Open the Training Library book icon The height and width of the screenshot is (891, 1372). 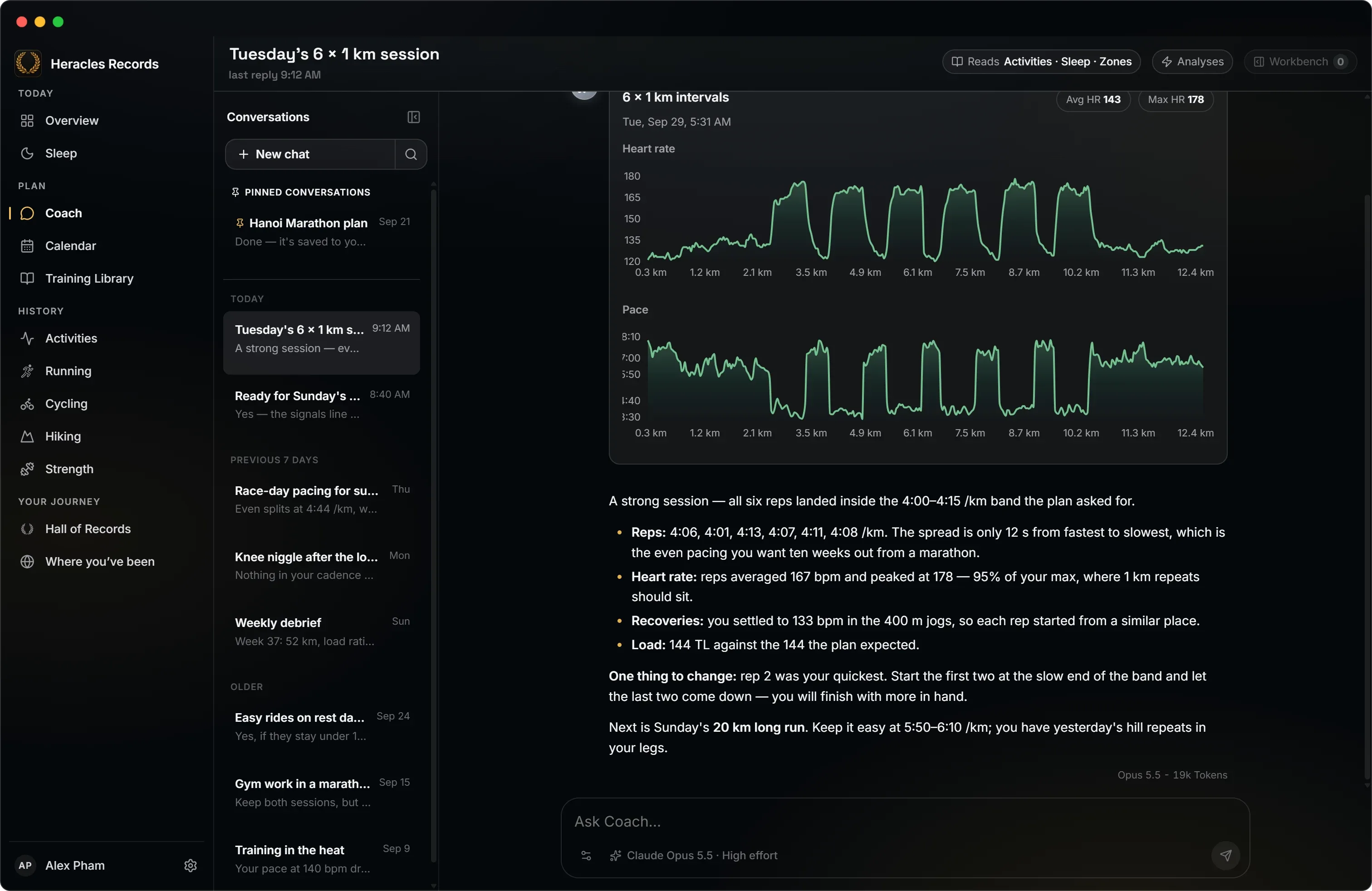point(27,279)
